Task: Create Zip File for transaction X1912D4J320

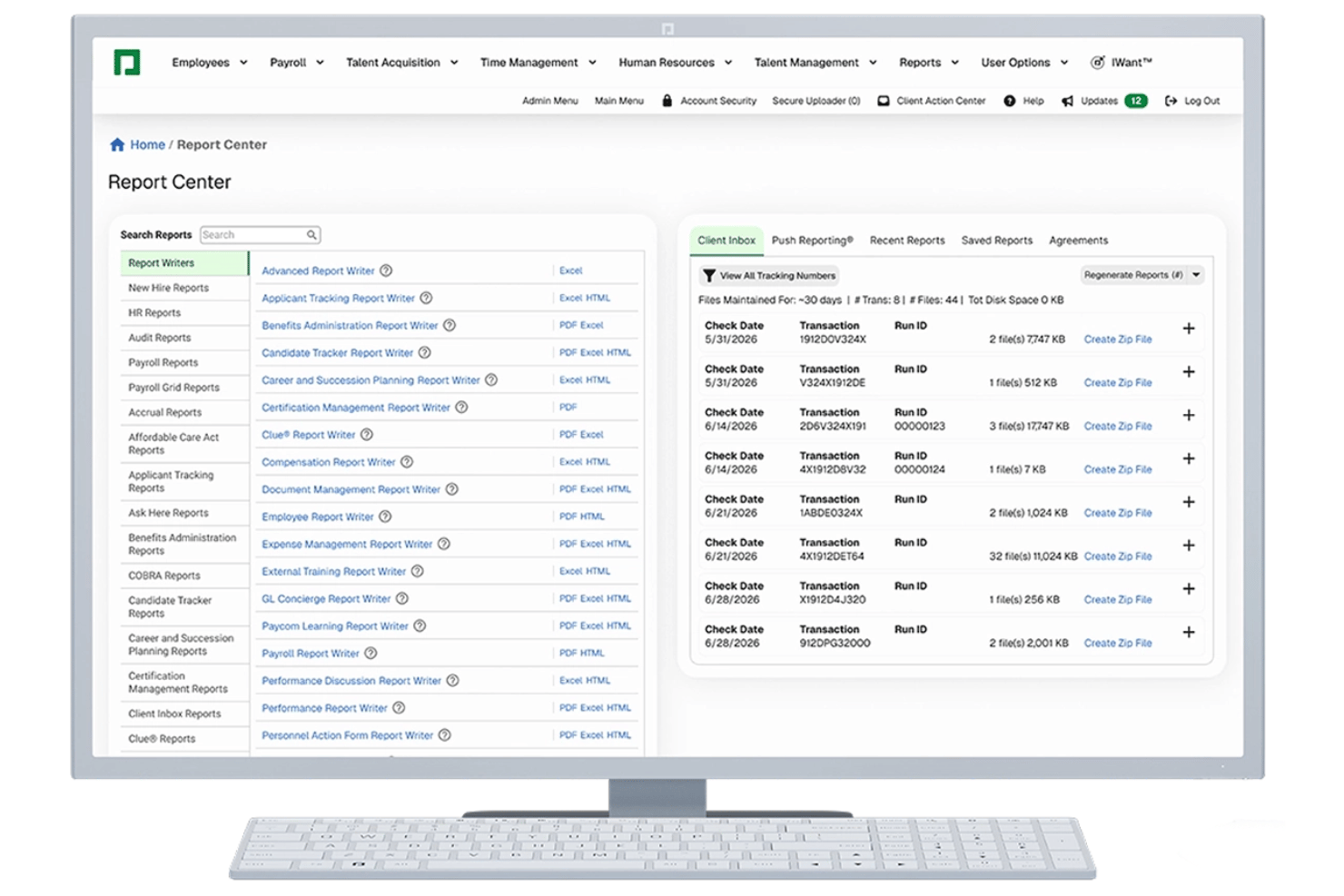Action: [1118, 600]
